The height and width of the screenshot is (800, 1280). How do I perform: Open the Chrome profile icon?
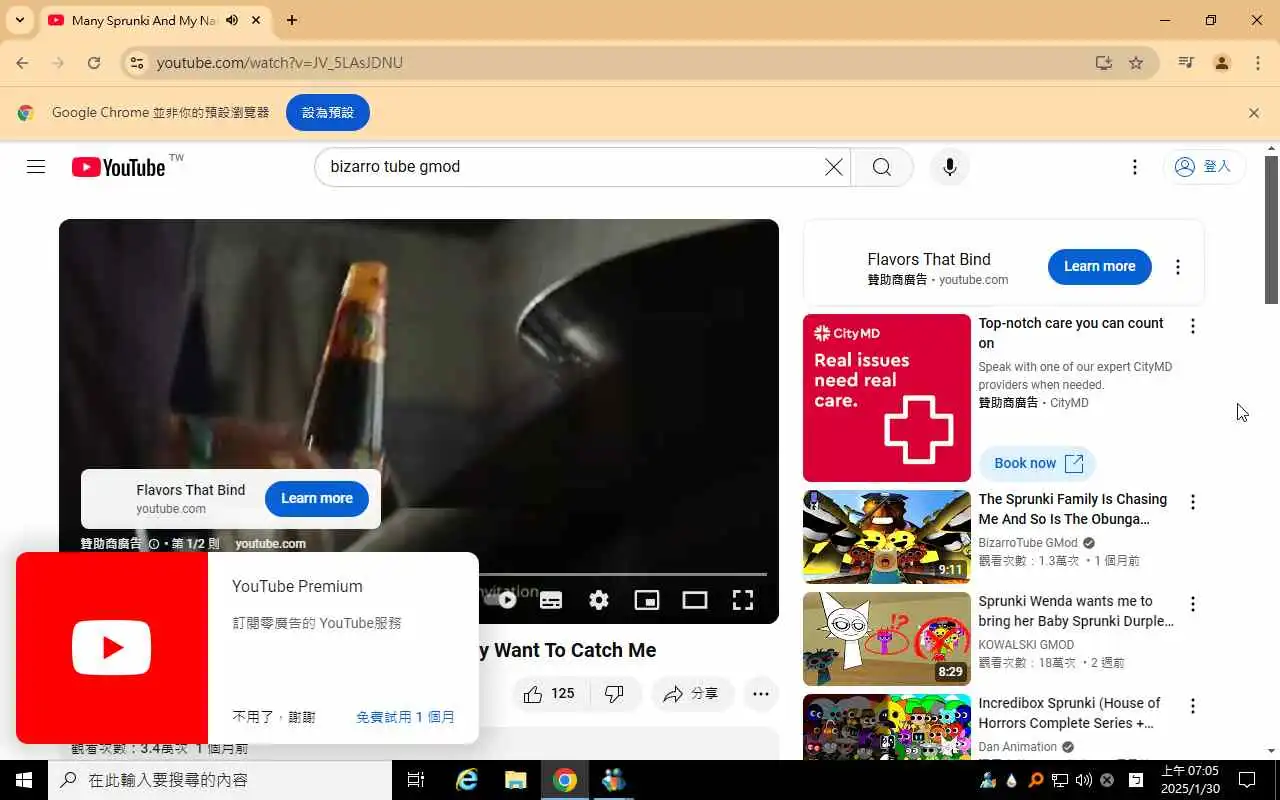(1222, 63)
